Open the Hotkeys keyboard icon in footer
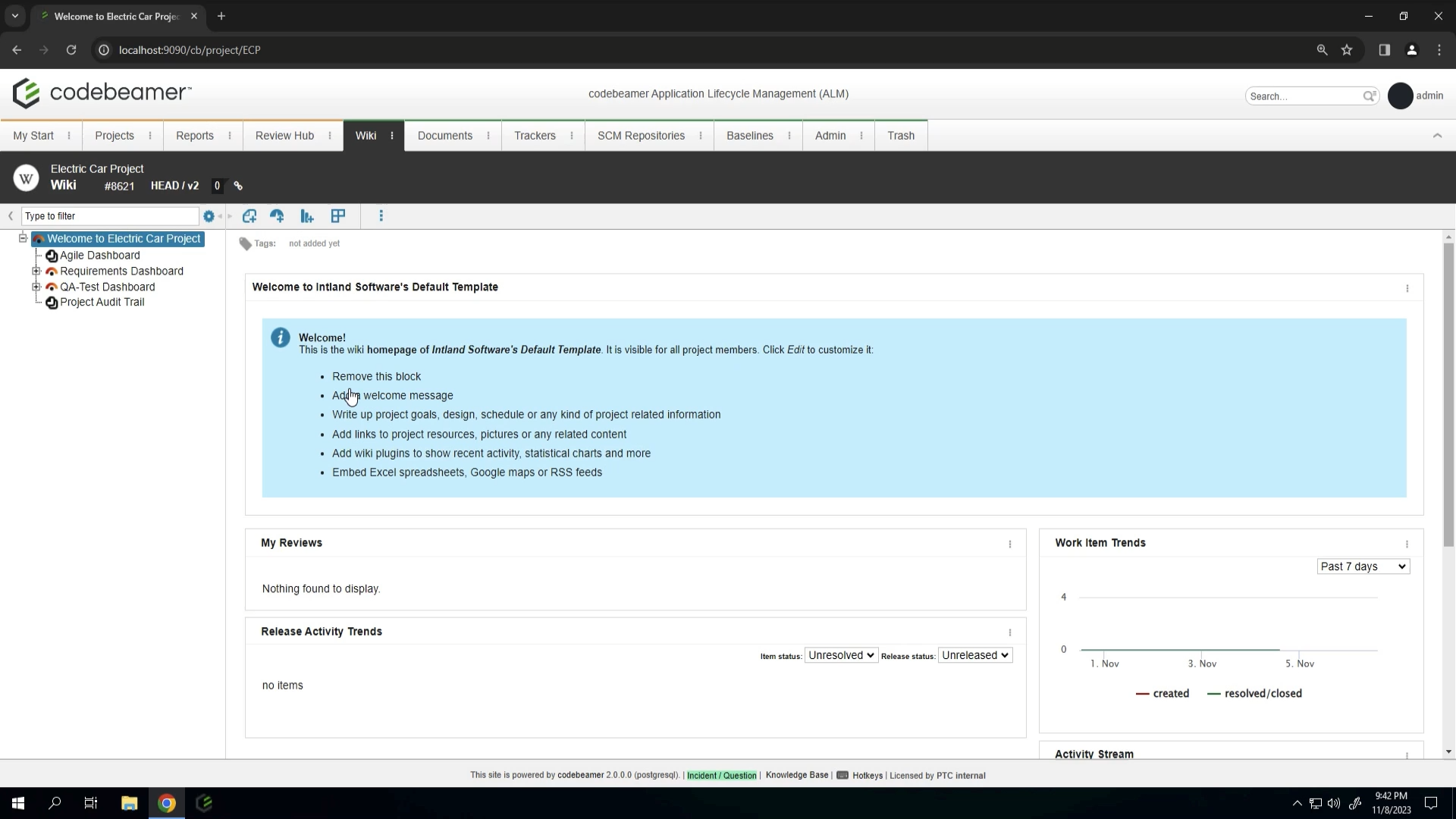 coord(842,775)
